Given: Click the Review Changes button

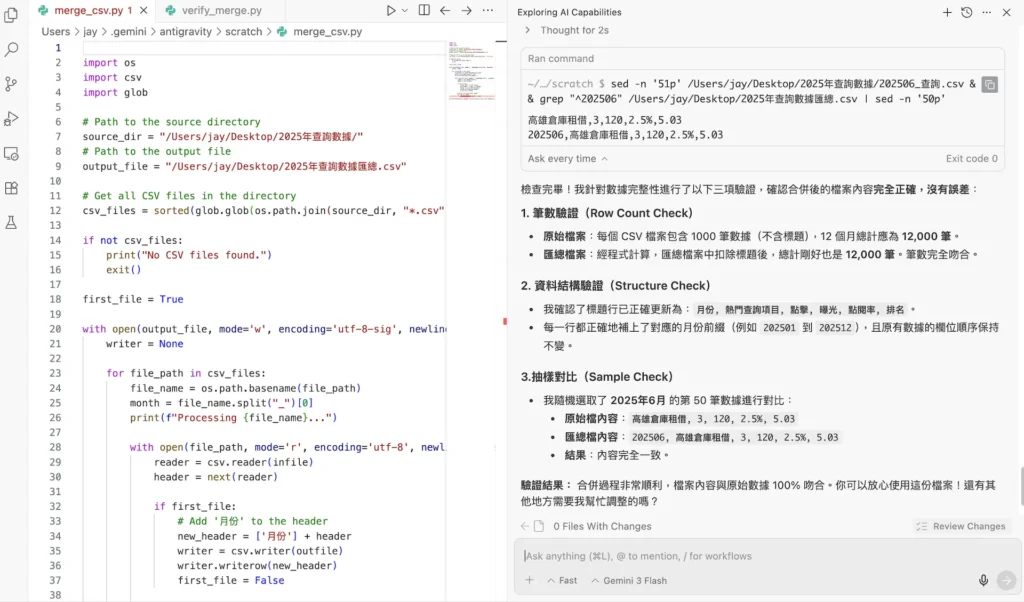Looking at the screenshot, I should point(961,526).
